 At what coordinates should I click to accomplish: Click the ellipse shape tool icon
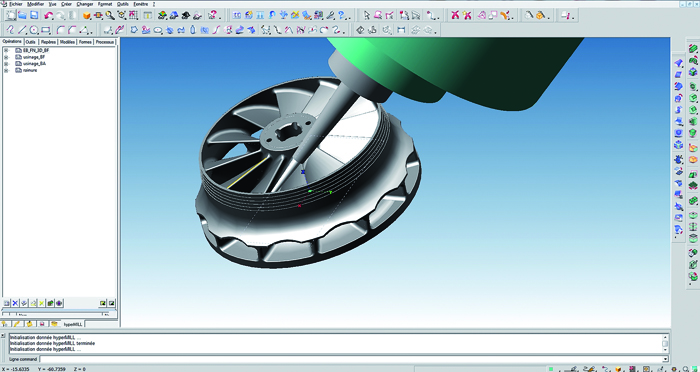click(x=158, y=30)
